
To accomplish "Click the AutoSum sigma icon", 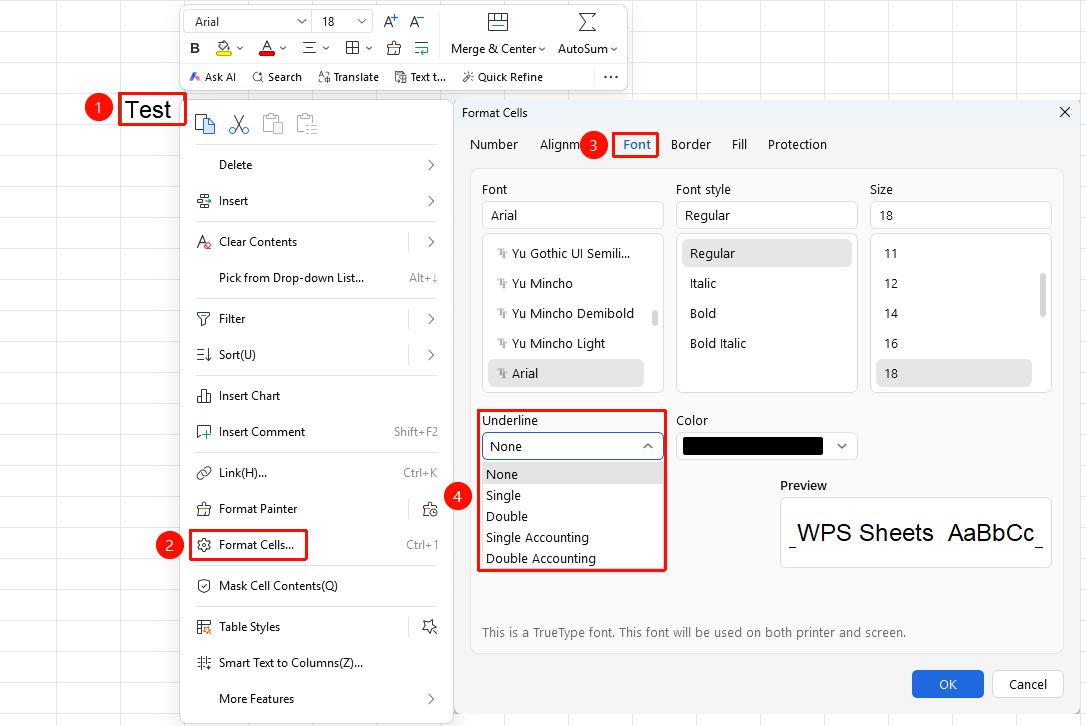I will pos(587,22).
